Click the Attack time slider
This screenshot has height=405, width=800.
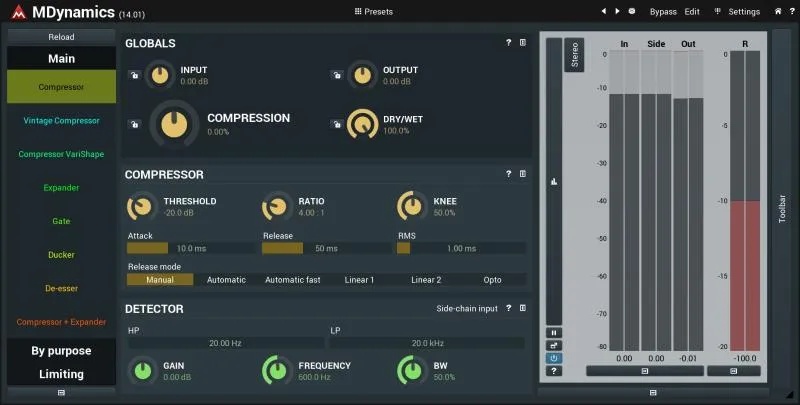(x=191, y=248)
